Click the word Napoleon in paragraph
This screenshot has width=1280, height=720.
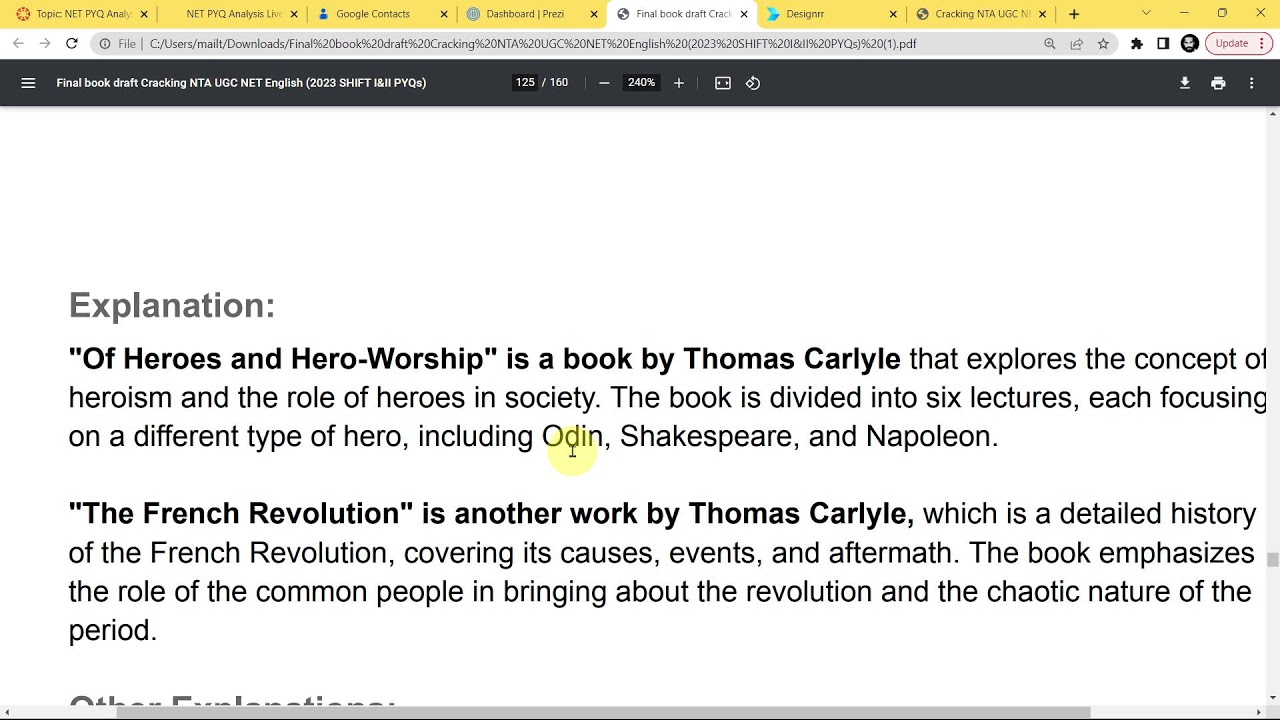point(928,436)
